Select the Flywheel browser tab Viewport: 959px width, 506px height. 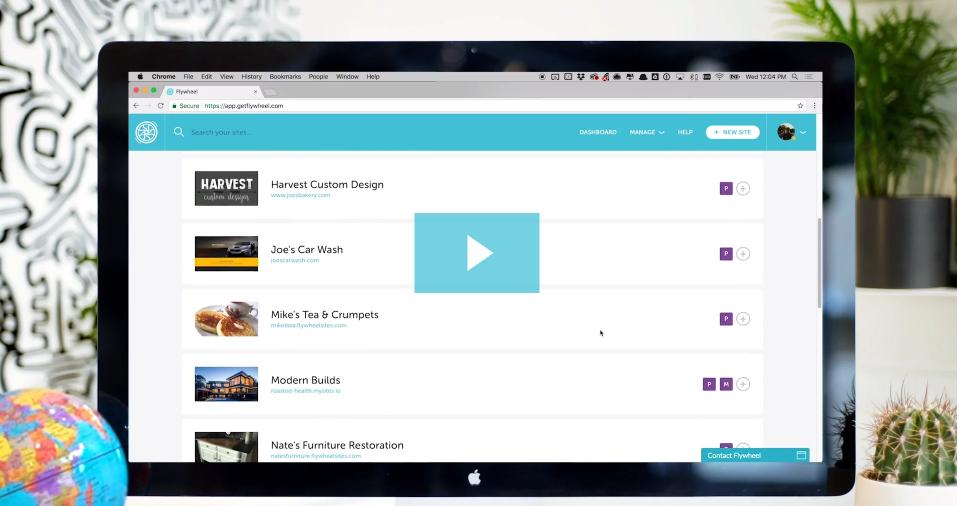211,91
